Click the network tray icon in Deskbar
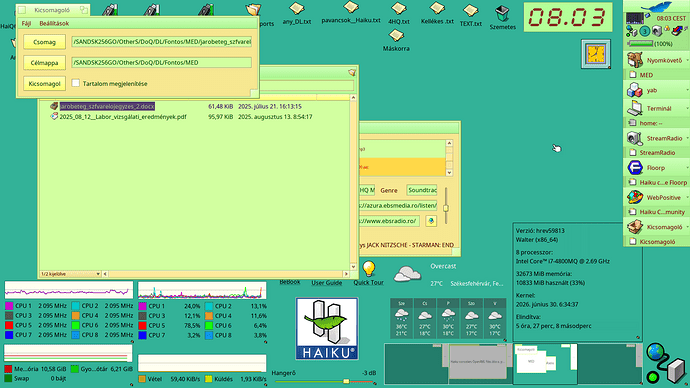 [631, 31]
